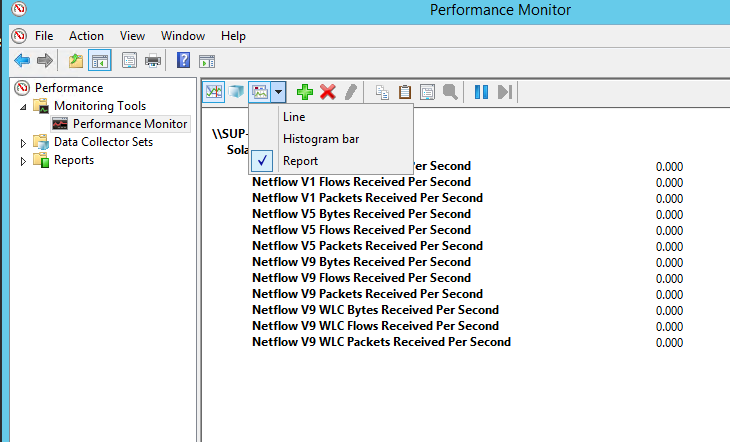The width and height of the screenshot is (730, 442).
Task: Click the Zoom magnifier icon
Action: [450, 92]
